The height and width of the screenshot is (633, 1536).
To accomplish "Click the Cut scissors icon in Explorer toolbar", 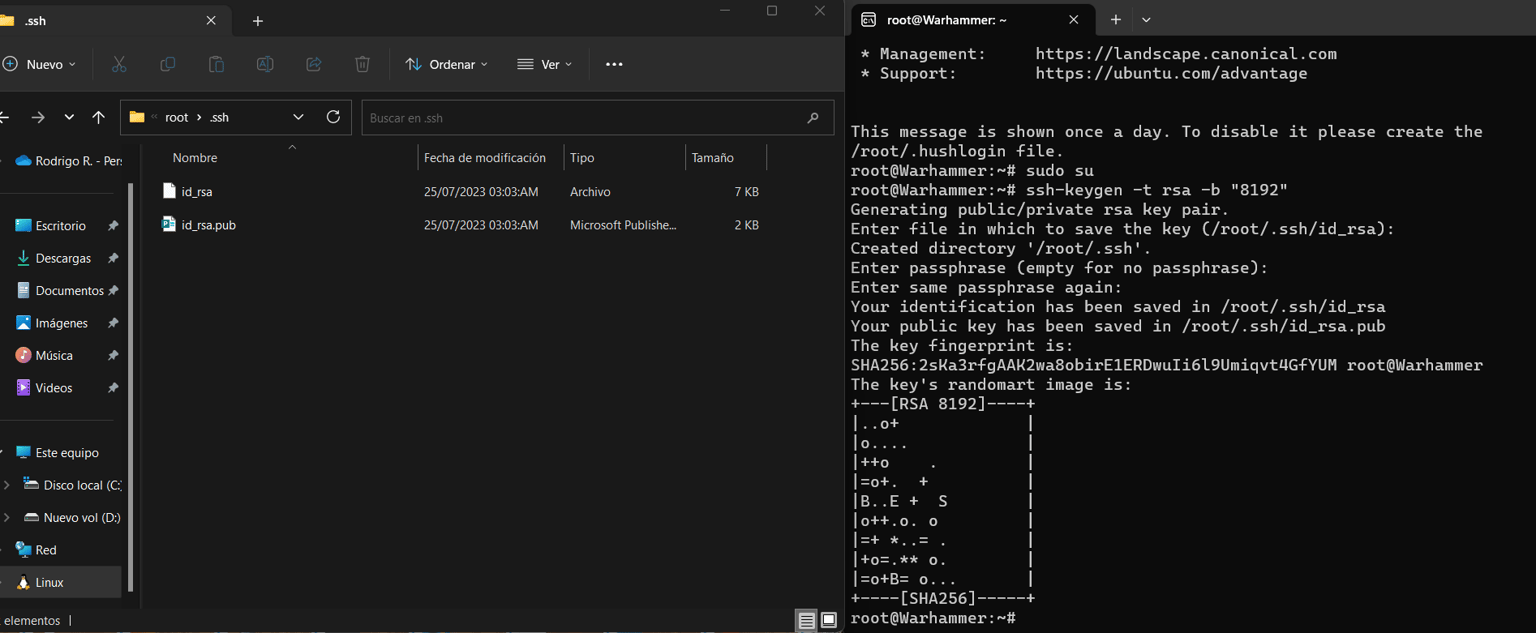I will click(119, 64).
